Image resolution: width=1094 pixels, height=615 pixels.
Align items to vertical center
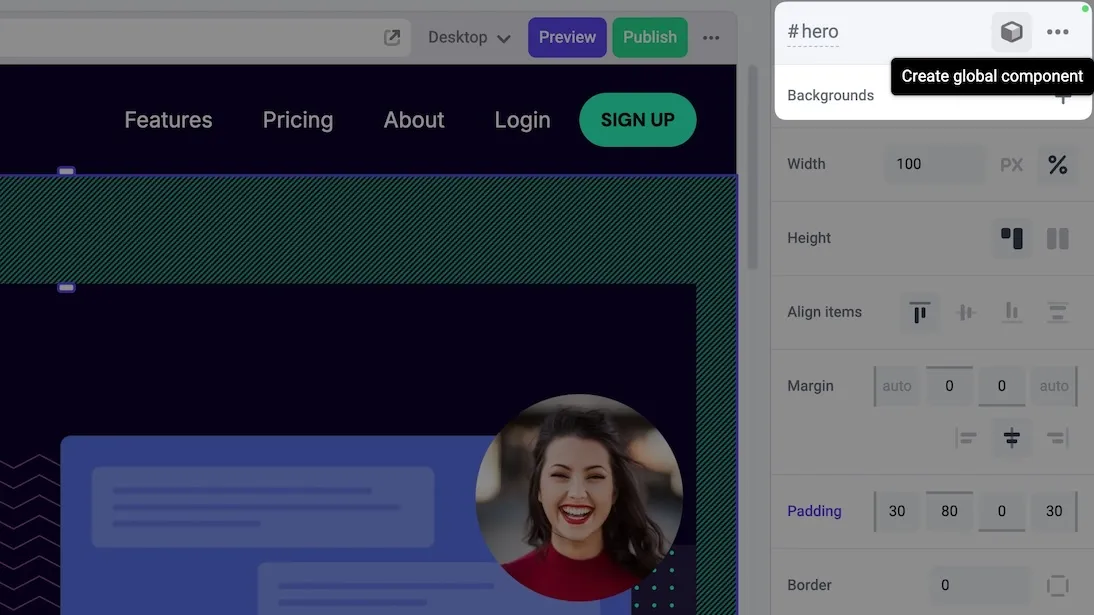pyautogui.click(x=966, y=312)
